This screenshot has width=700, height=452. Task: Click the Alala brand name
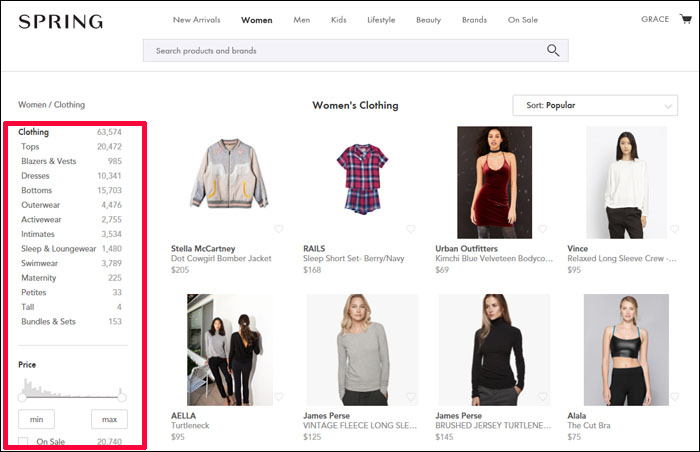[x=577, y=415]
